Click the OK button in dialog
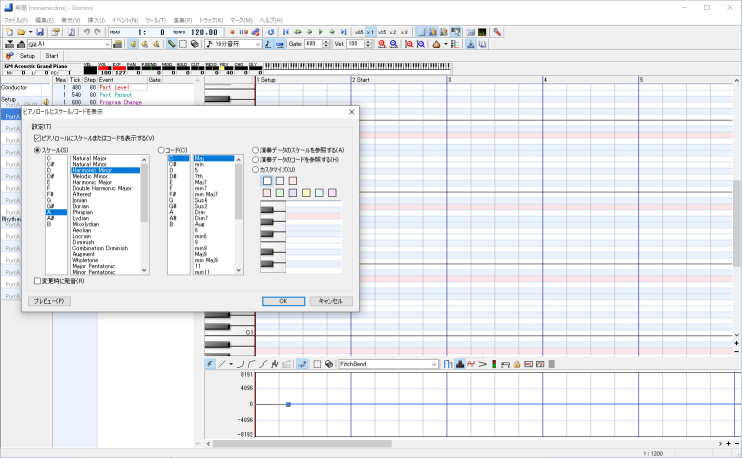The height and width of the screenshot is (458, 742). pos(283,301)
